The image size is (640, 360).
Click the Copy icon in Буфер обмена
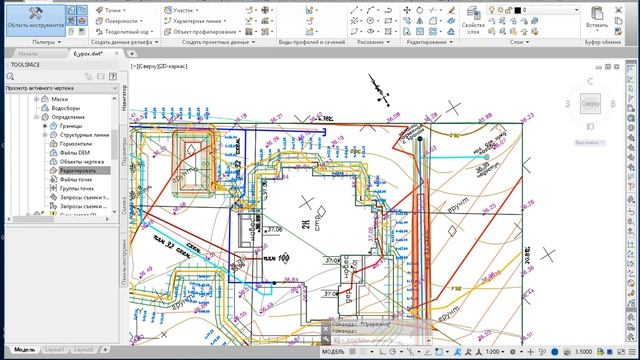(619, 20)
